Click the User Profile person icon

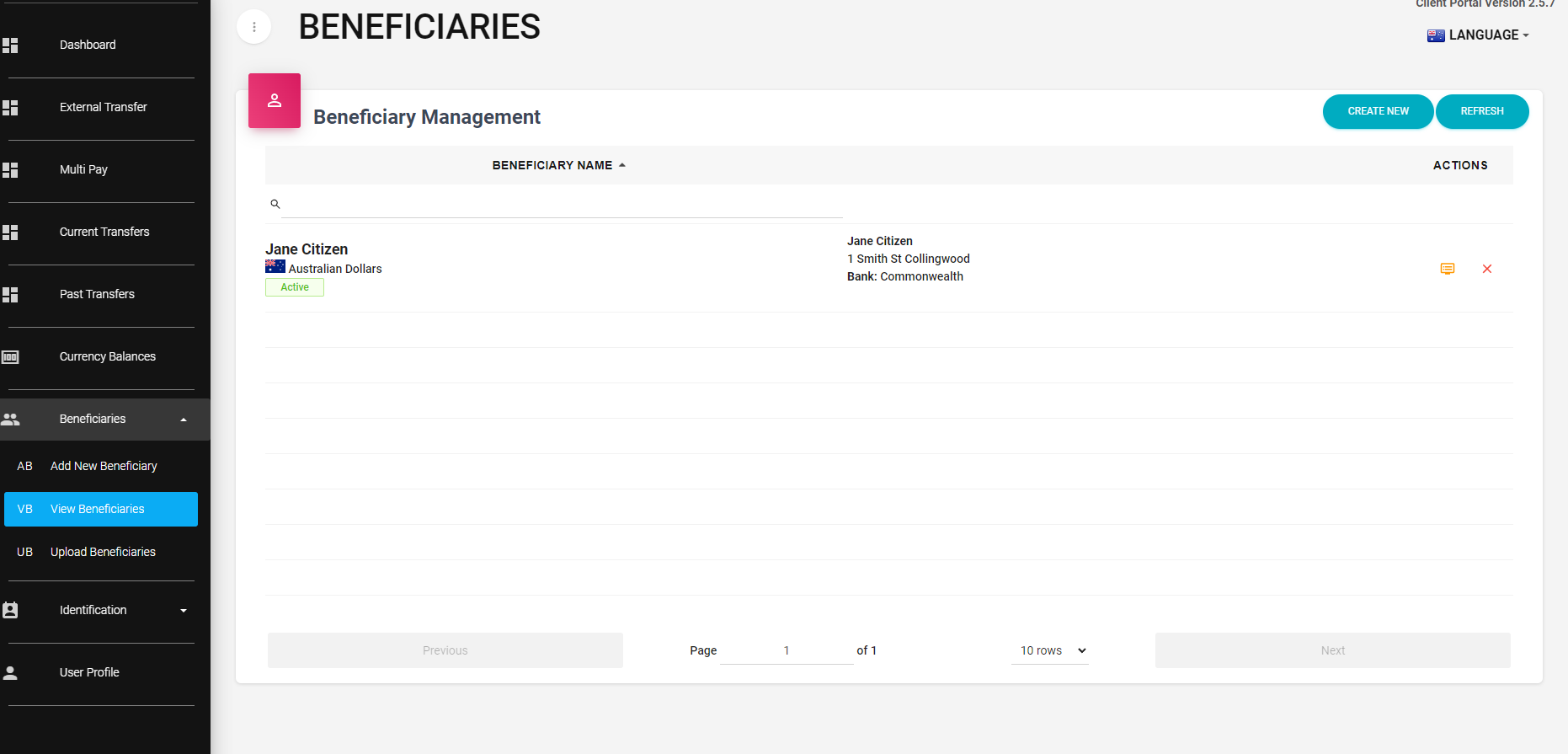11,672
